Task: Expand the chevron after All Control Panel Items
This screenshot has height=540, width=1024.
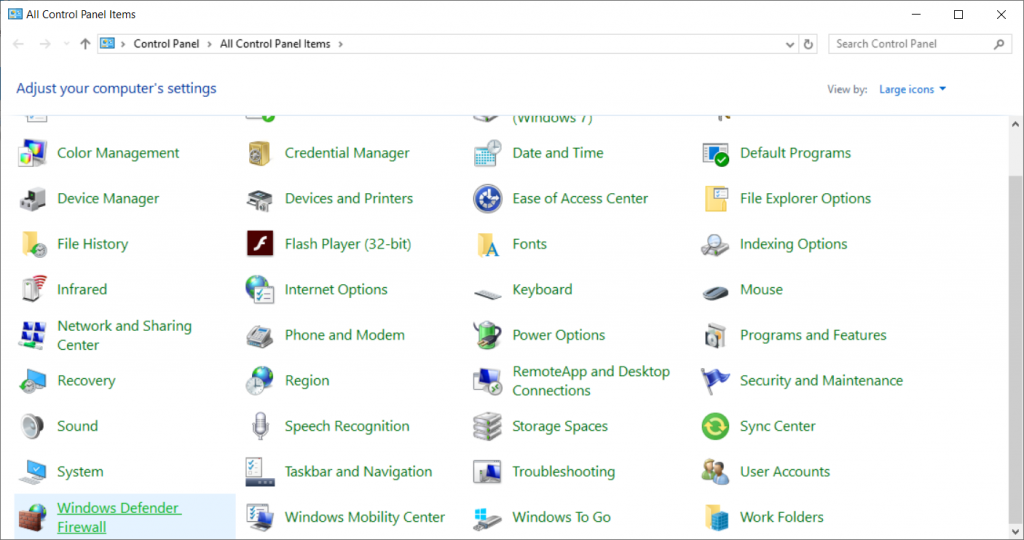Action: tap(340, 44)
